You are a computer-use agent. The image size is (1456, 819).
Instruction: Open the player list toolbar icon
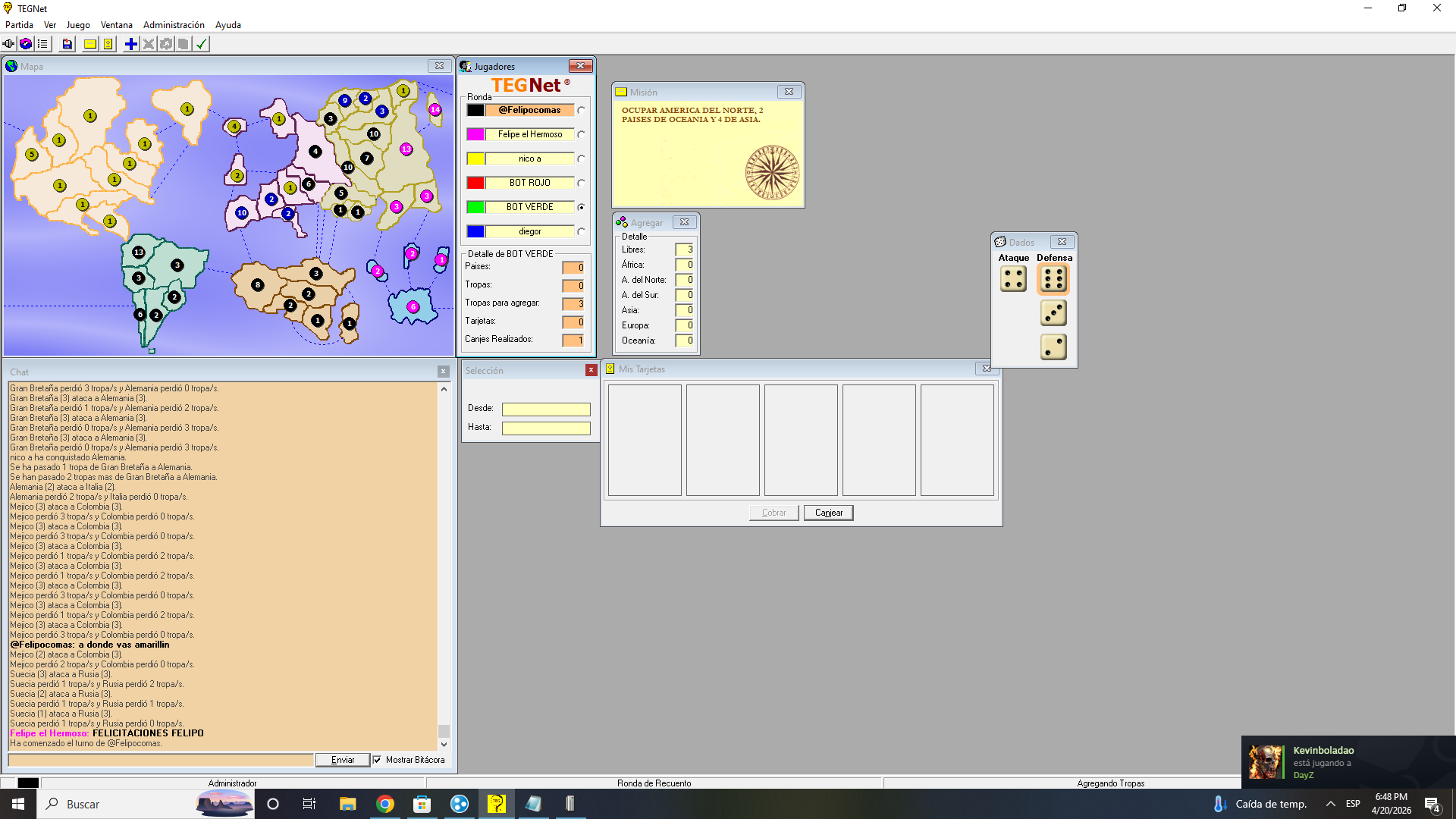click(42, 44)
